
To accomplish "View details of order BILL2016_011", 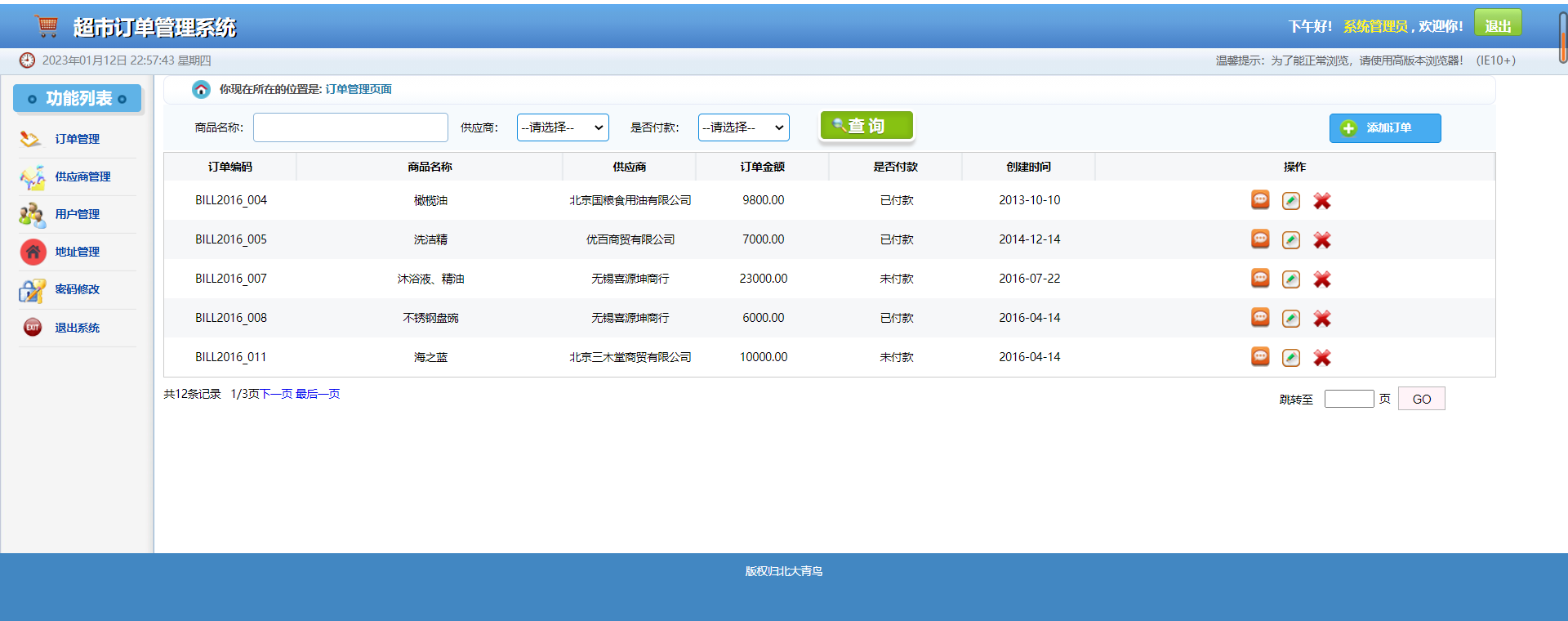I will click(x=1260, y=357).
